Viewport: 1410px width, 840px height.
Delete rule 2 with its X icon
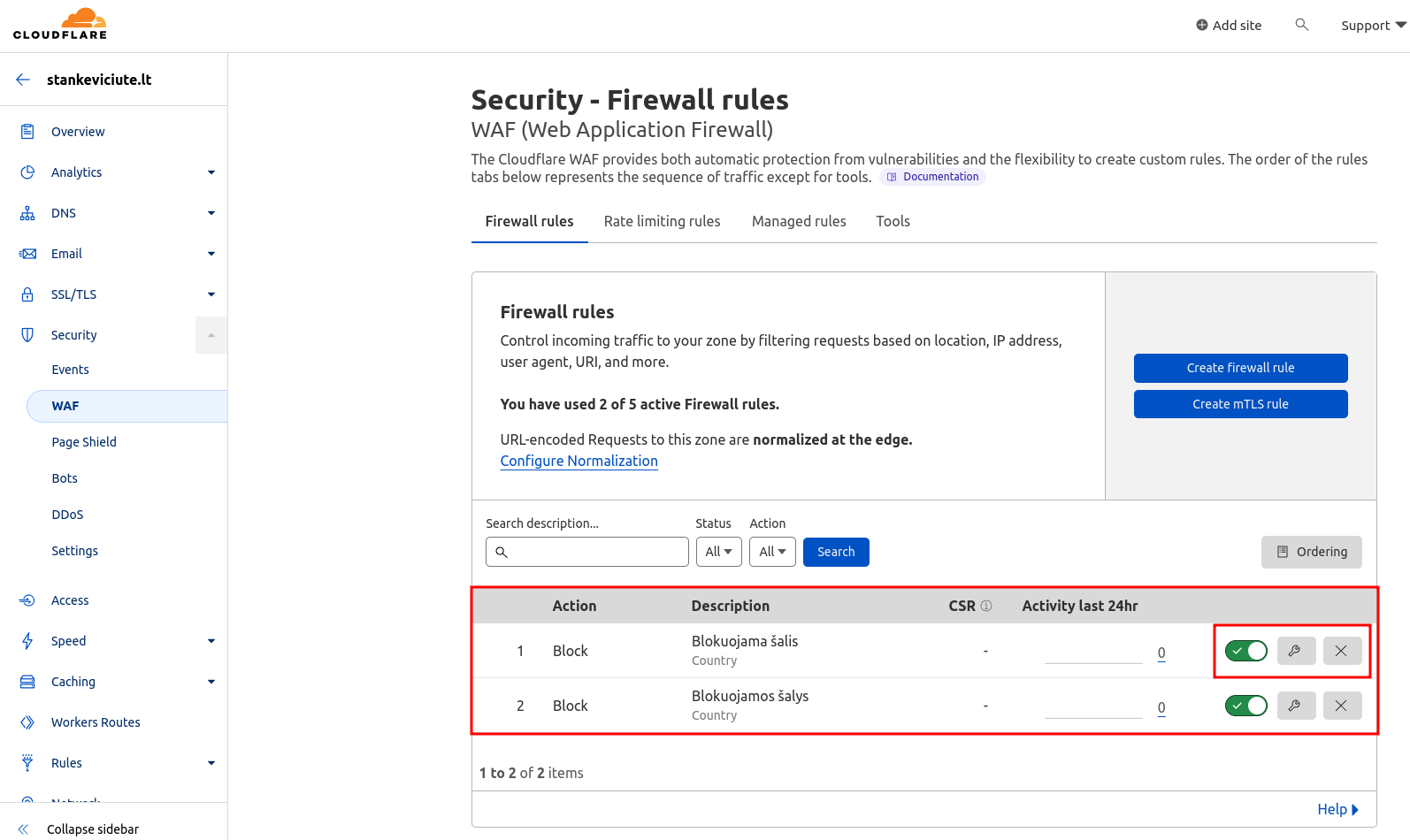tap(1342, 706)
